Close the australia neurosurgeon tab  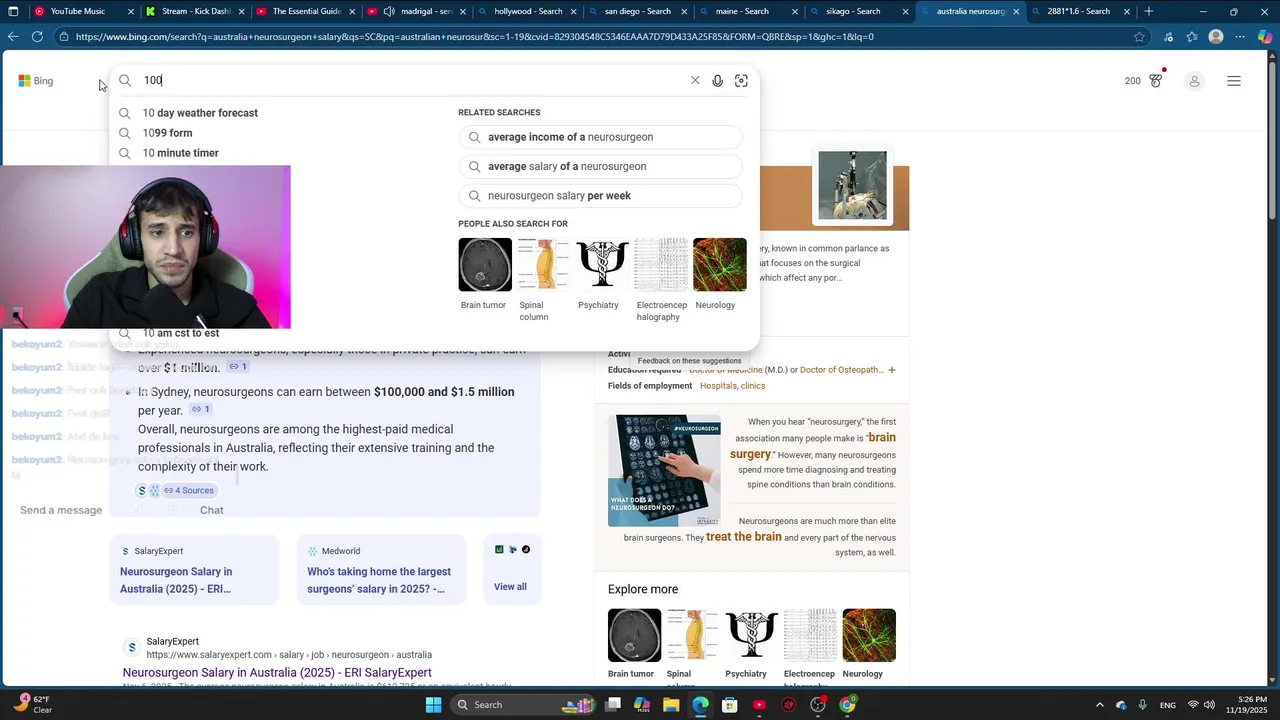click(x=1016, y=11)
